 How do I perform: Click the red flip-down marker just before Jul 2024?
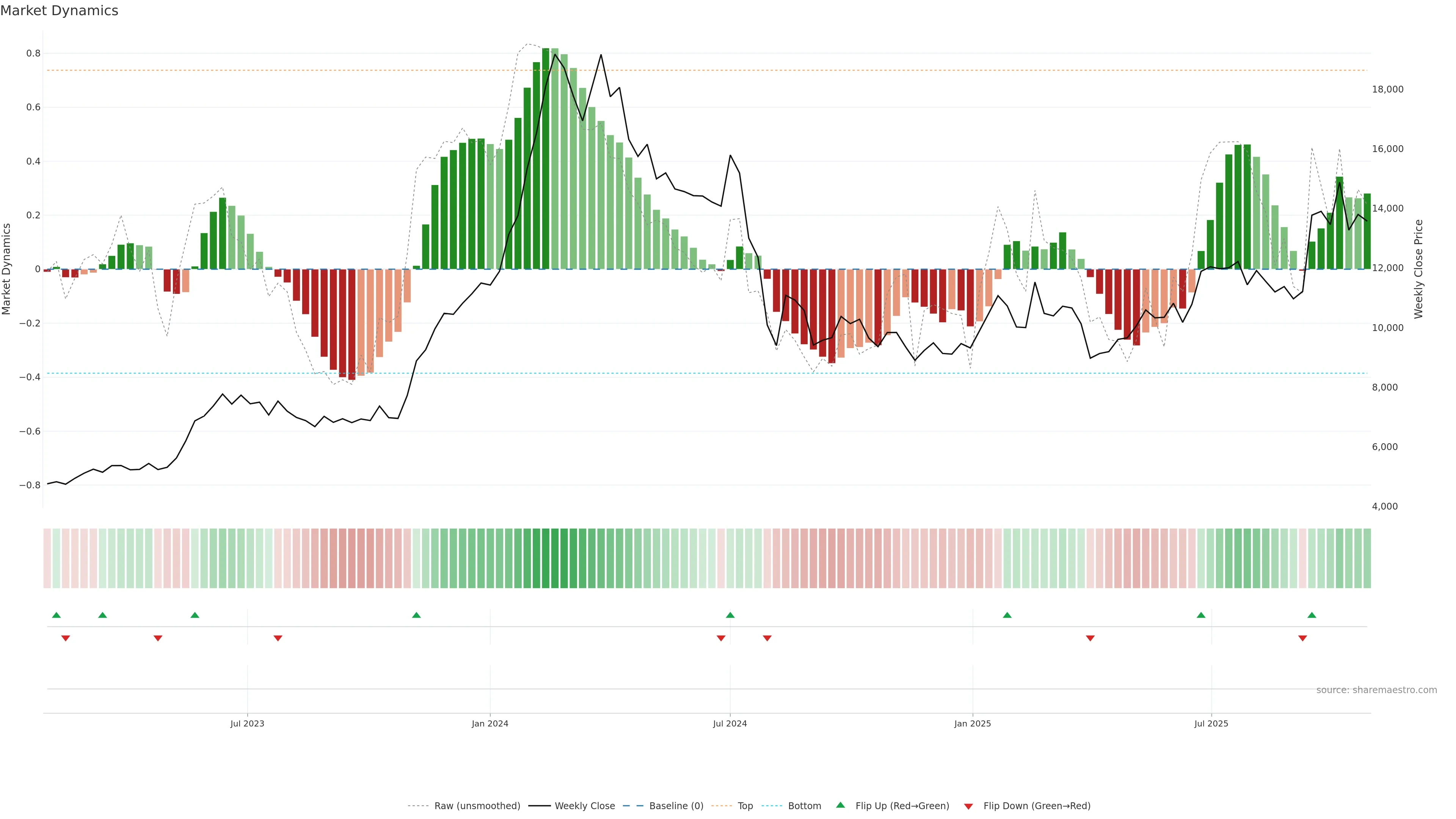click(721, 638)
